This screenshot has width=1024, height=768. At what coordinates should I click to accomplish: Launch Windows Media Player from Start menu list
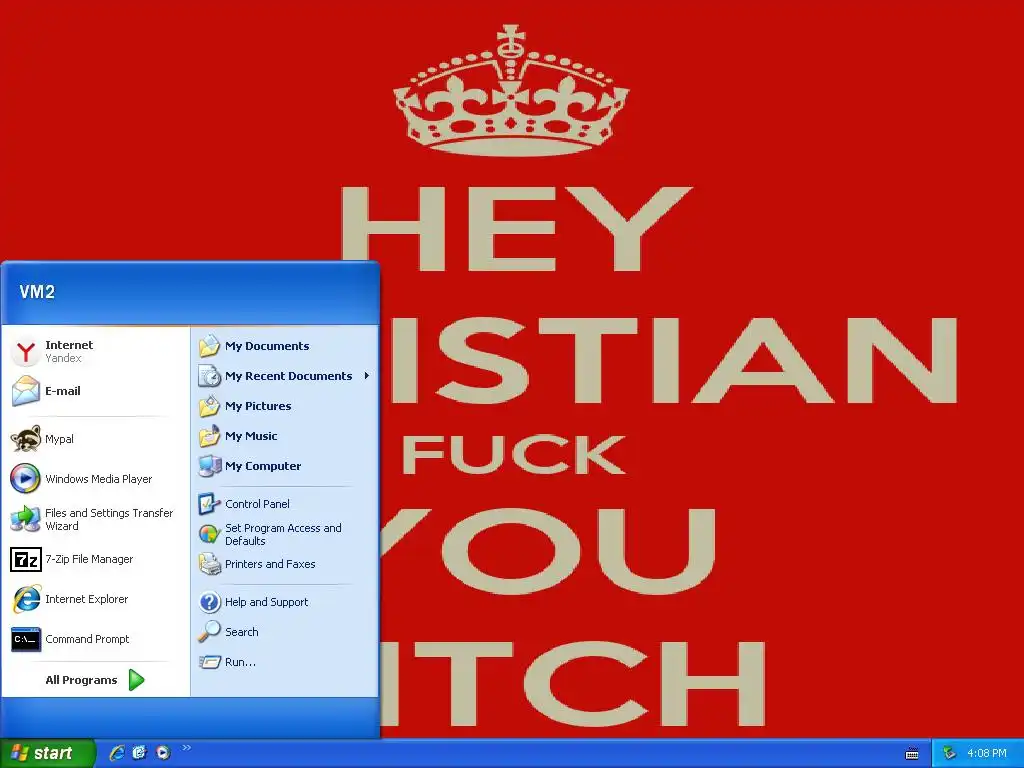[x=95, y=479]
